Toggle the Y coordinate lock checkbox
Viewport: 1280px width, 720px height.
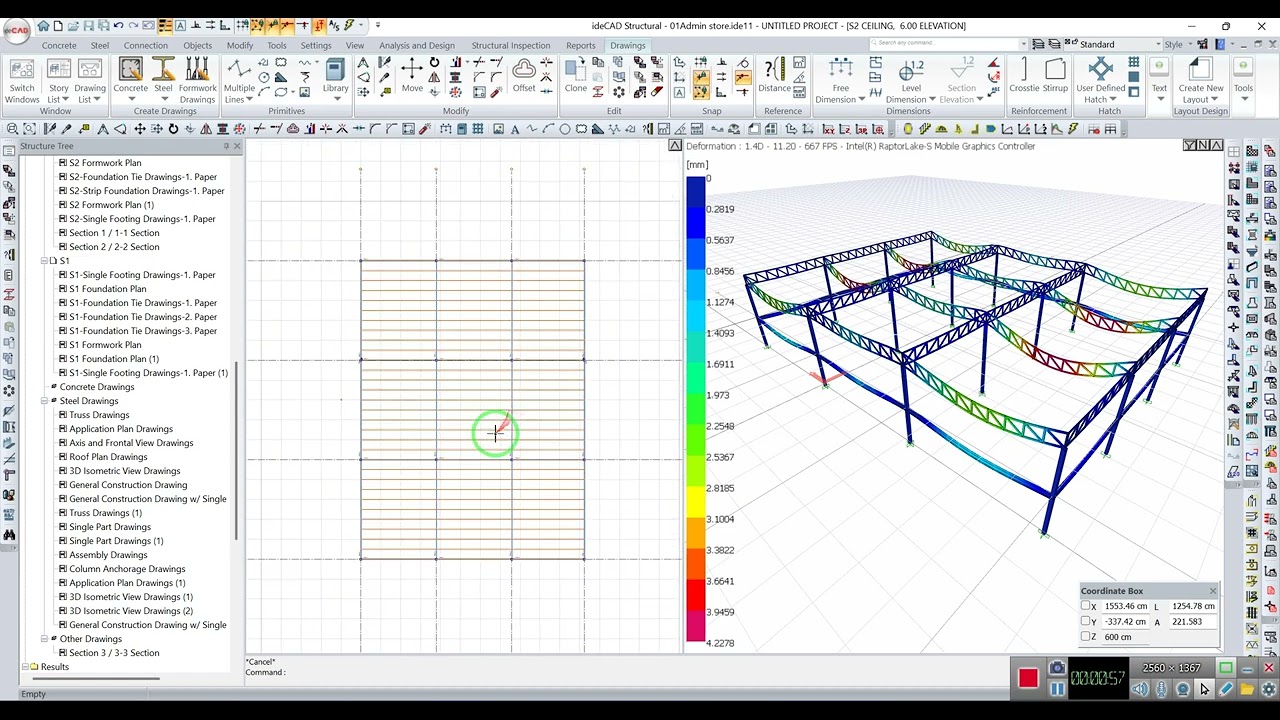tap(1085, 621)
